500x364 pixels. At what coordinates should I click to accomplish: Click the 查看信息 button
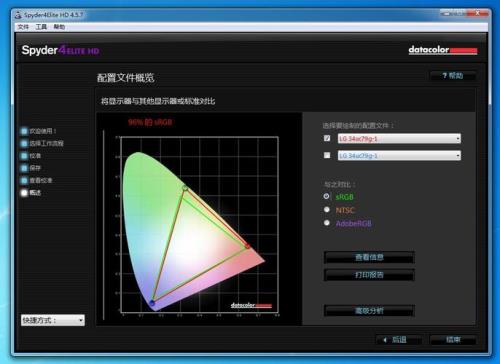tap(369, 257)
